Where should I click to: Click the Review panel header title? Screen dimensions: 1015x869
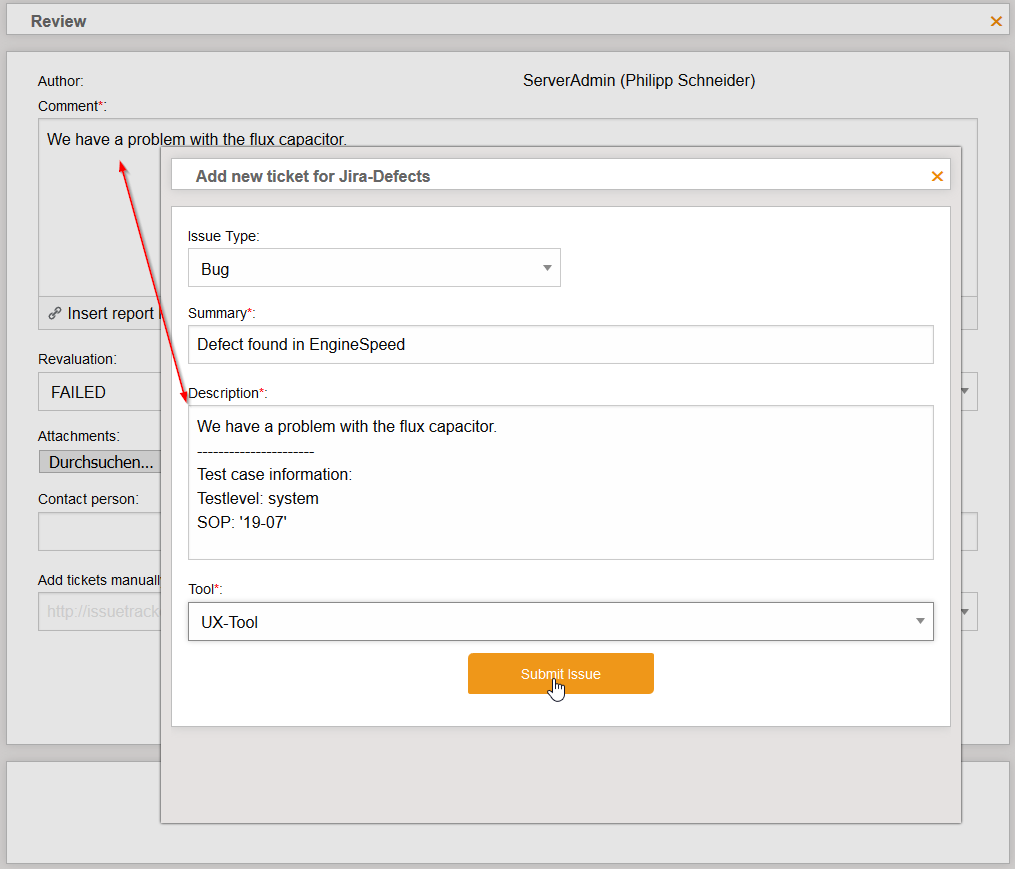tap(58, 21)
